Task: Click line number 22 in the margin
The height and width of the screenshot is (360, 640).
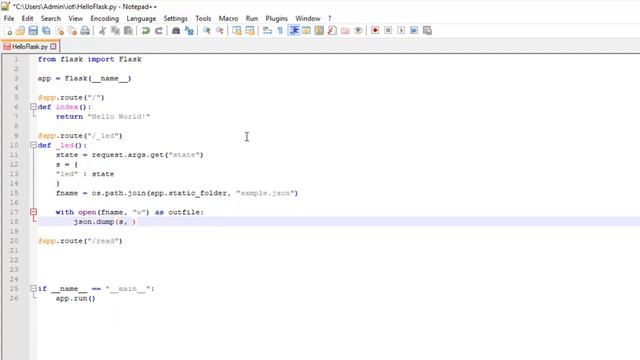Action: click(x=14, y=260)
